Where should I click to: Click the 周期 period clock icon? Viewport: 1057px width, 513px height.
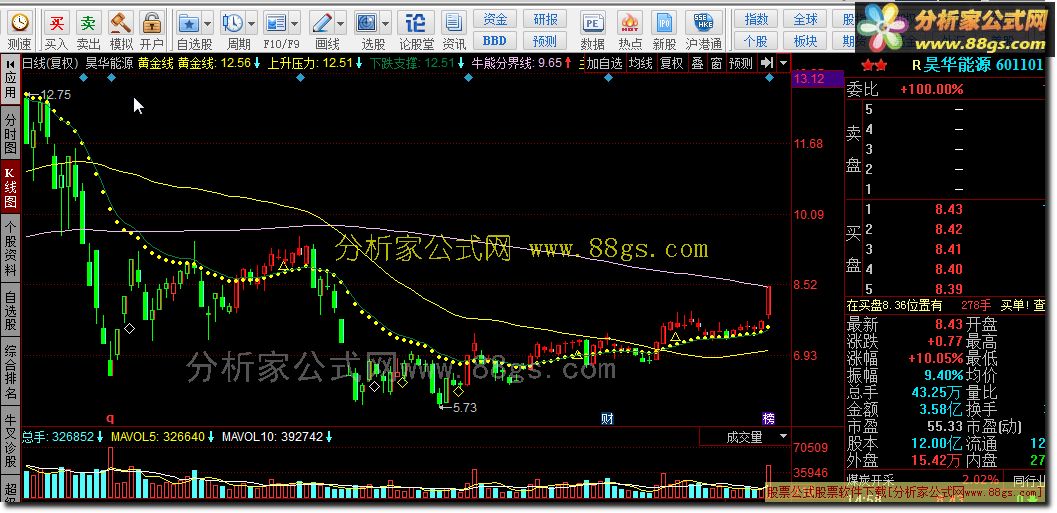[x=233, y=23]
